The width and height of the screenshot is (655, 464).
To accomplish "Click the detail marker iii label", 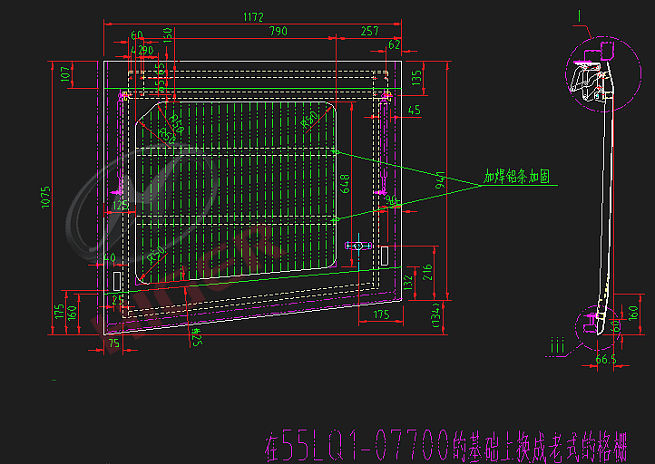I will tap(555, 346).
